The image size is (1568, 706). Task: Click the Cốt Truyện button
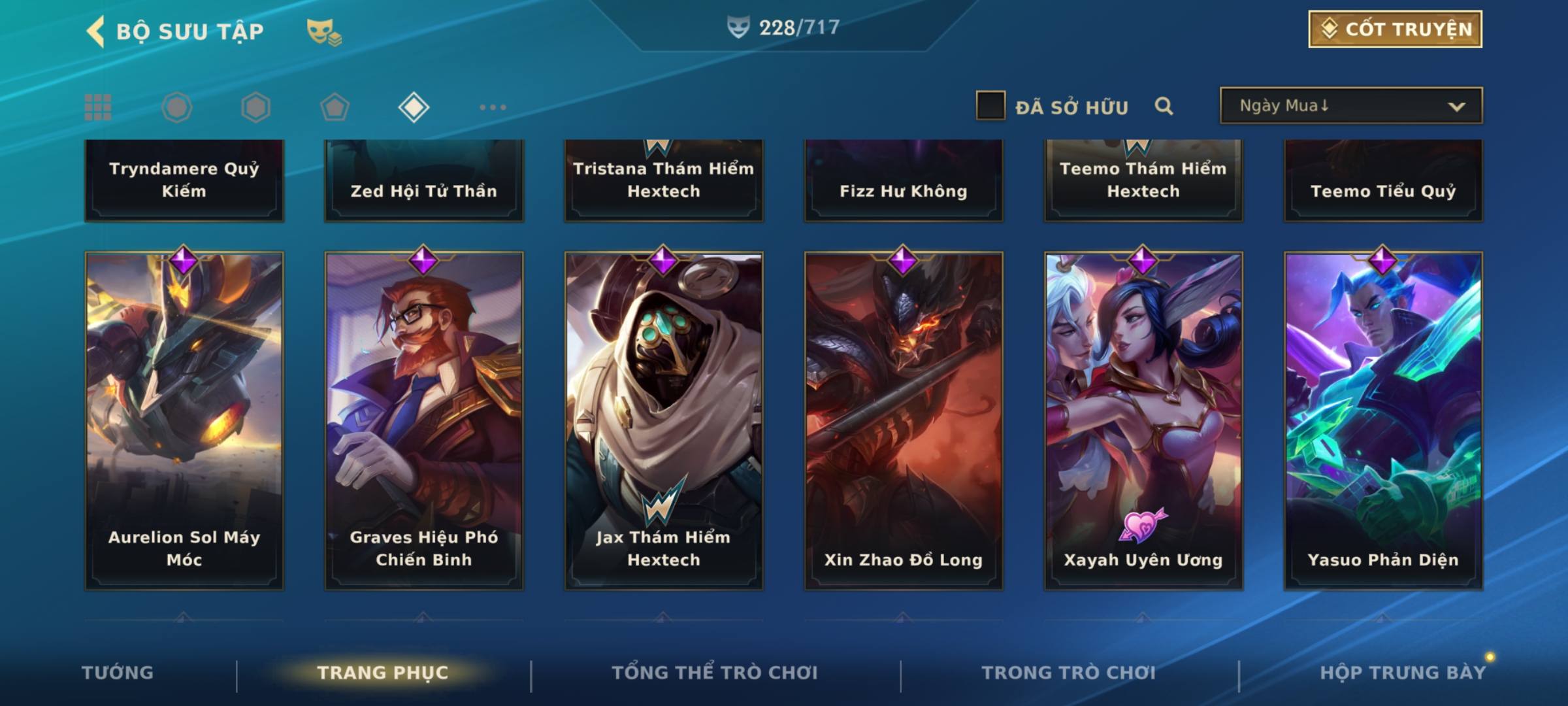click(x=1395, y=29)
